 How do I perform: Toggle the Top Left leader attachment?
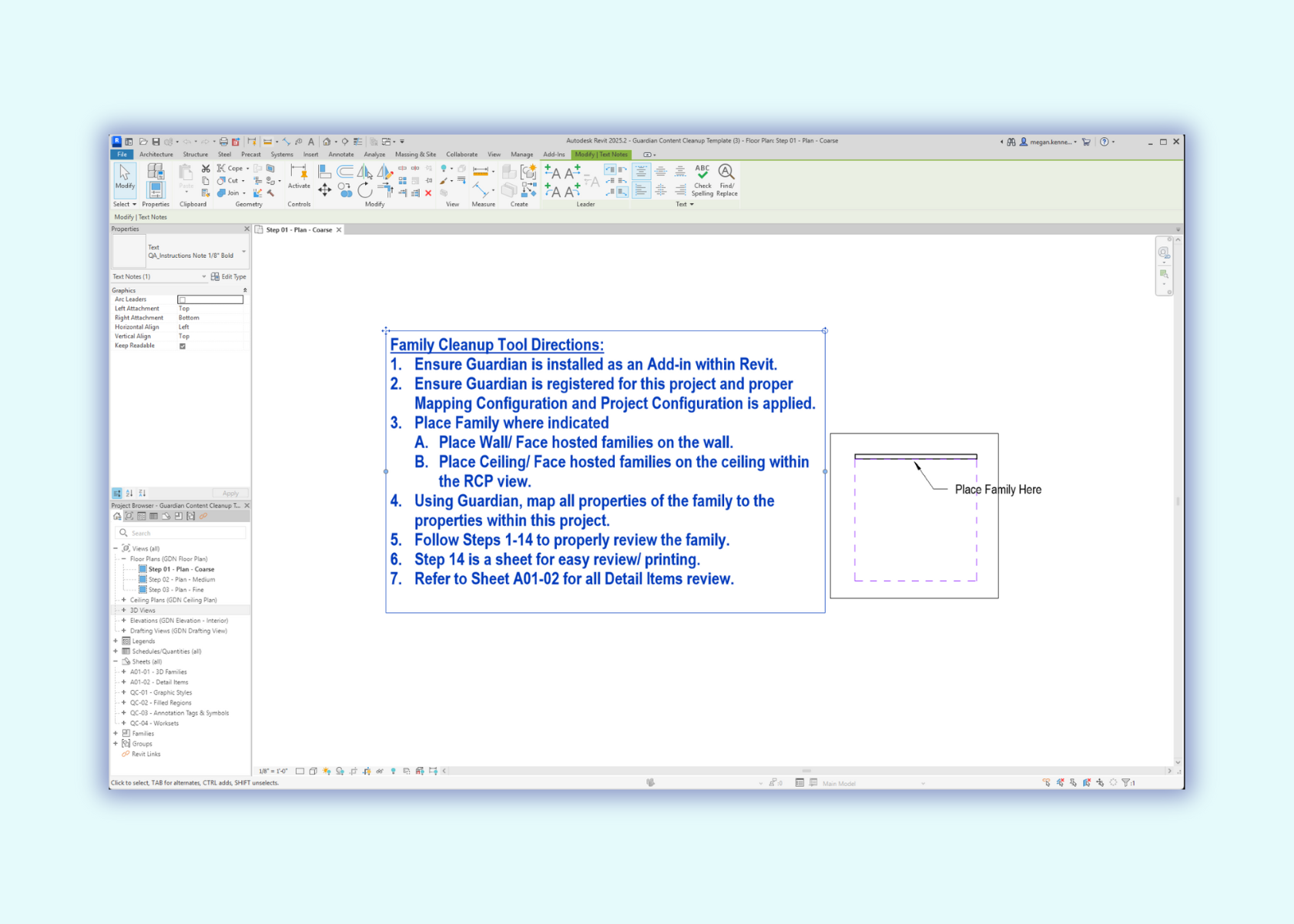(610, 169)
